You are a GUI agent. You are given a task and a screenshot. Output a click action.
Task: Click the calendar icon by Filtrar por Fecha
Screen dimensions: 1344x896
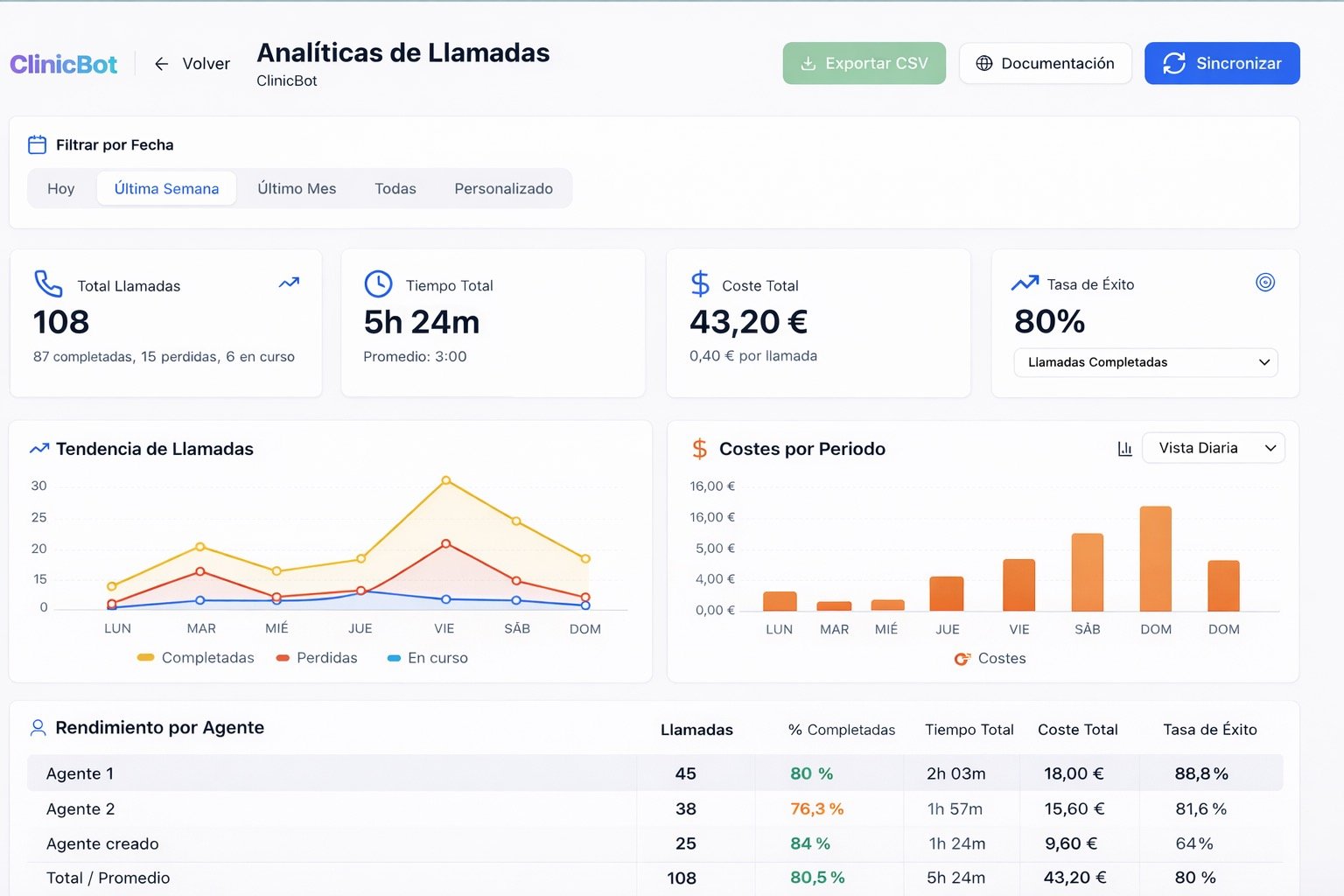pos(37,144)
